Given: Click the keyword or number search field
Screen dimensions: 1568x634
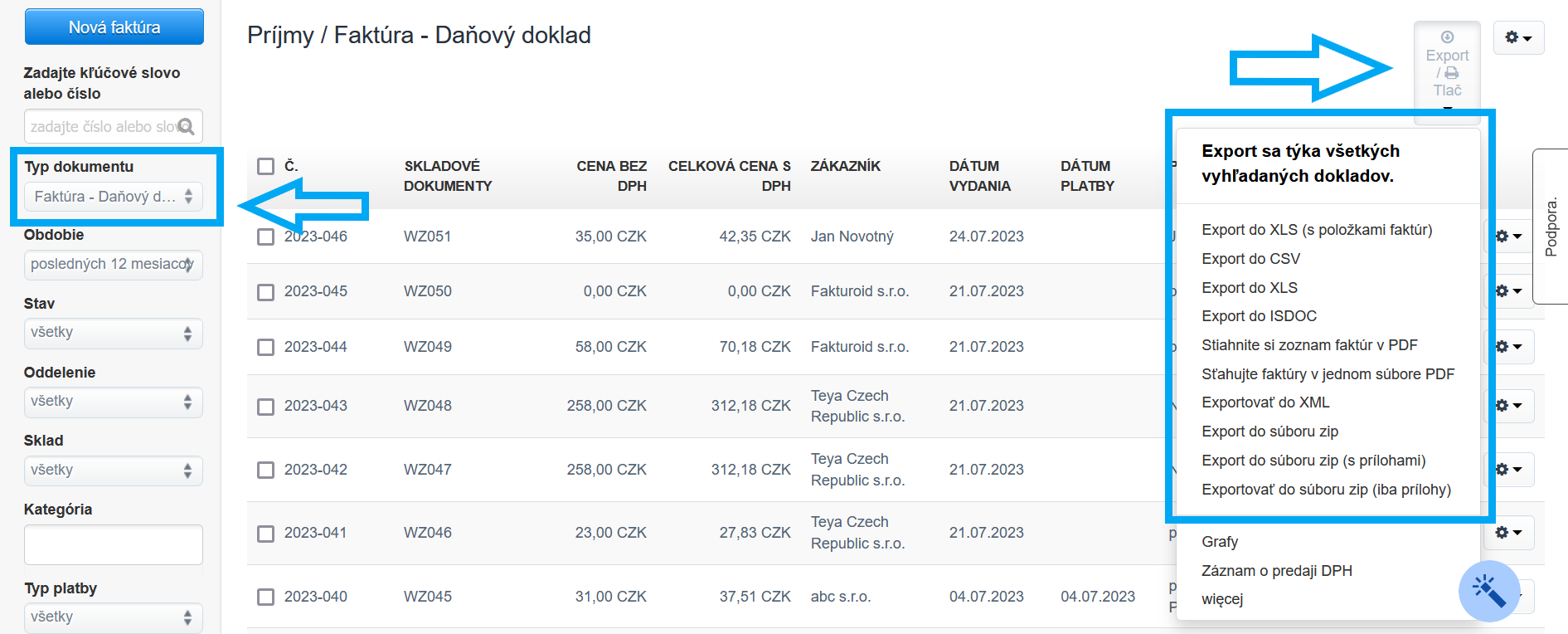Looking at the screenshot, I should pos(100,127).
